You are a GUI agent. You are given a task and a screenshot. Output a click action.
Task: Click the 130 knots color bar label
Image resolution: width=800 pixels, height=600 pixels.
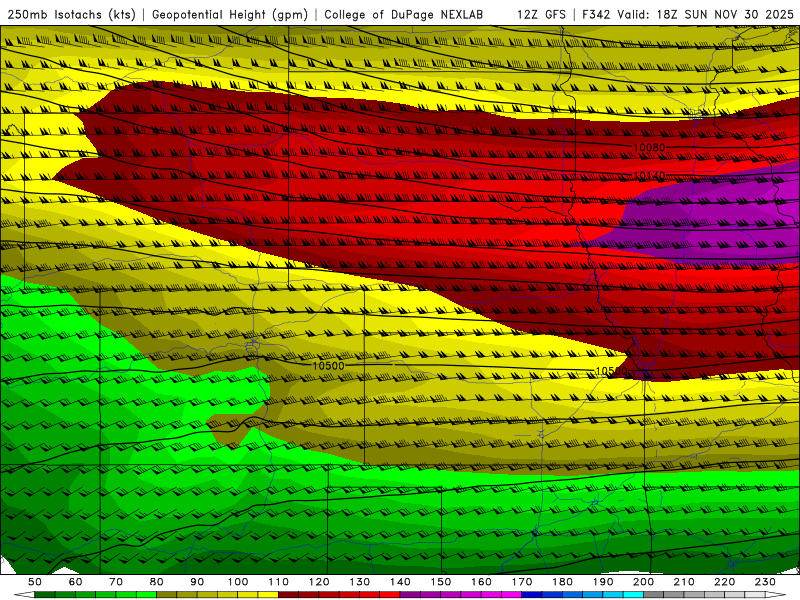pos(360,582)
